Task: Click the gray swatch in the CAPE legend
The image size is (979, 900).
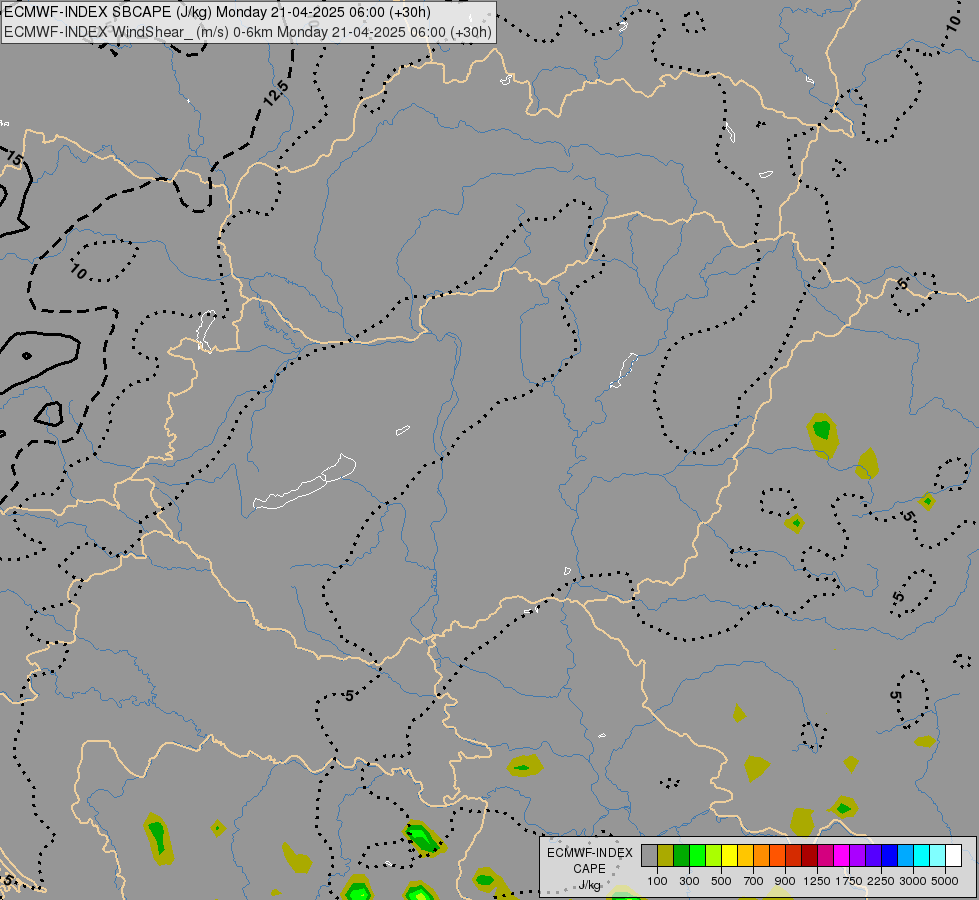Action: point(649,856)
